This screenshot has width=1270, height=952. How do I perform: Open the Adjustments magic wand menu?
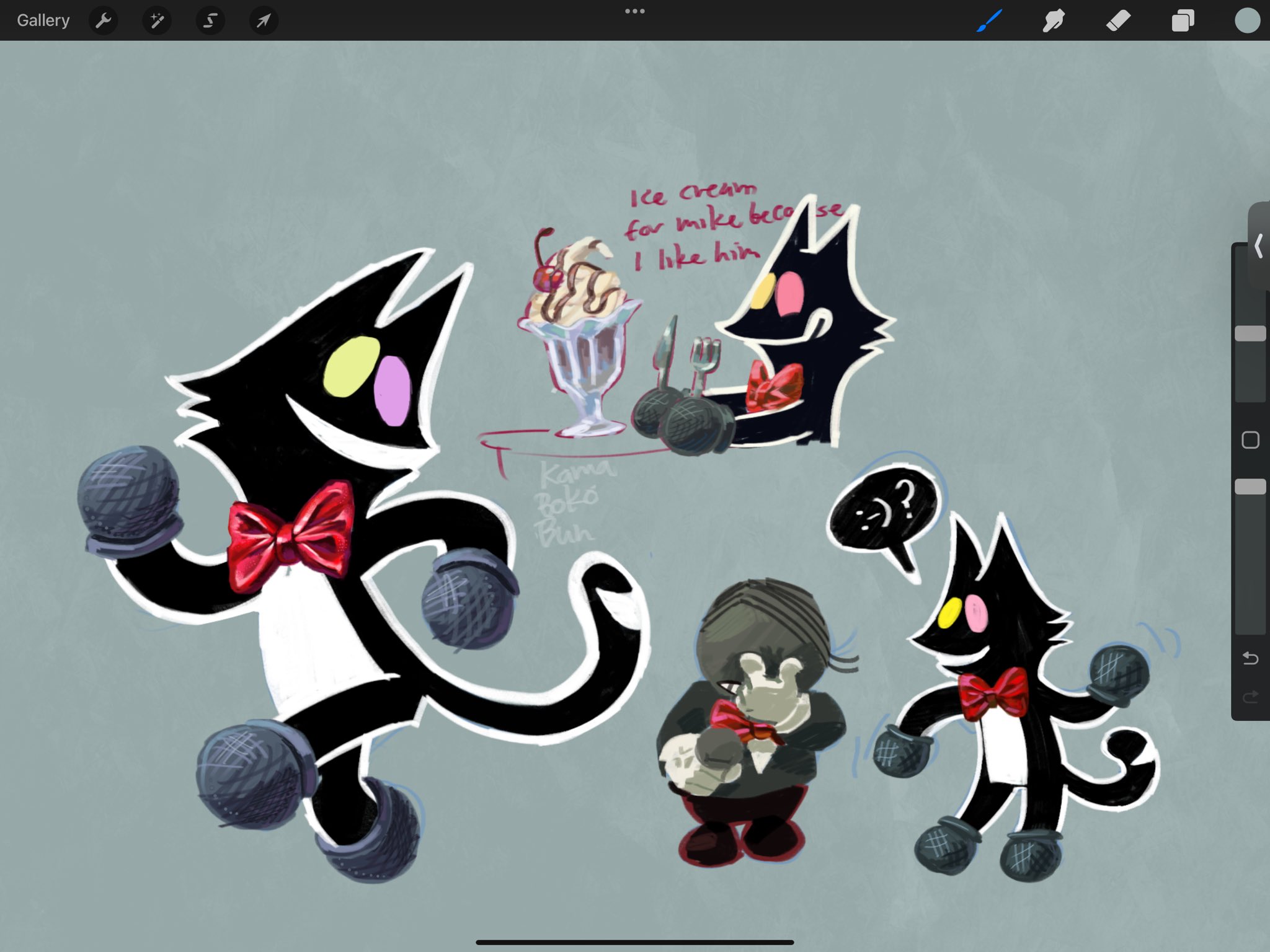(157, 21)
